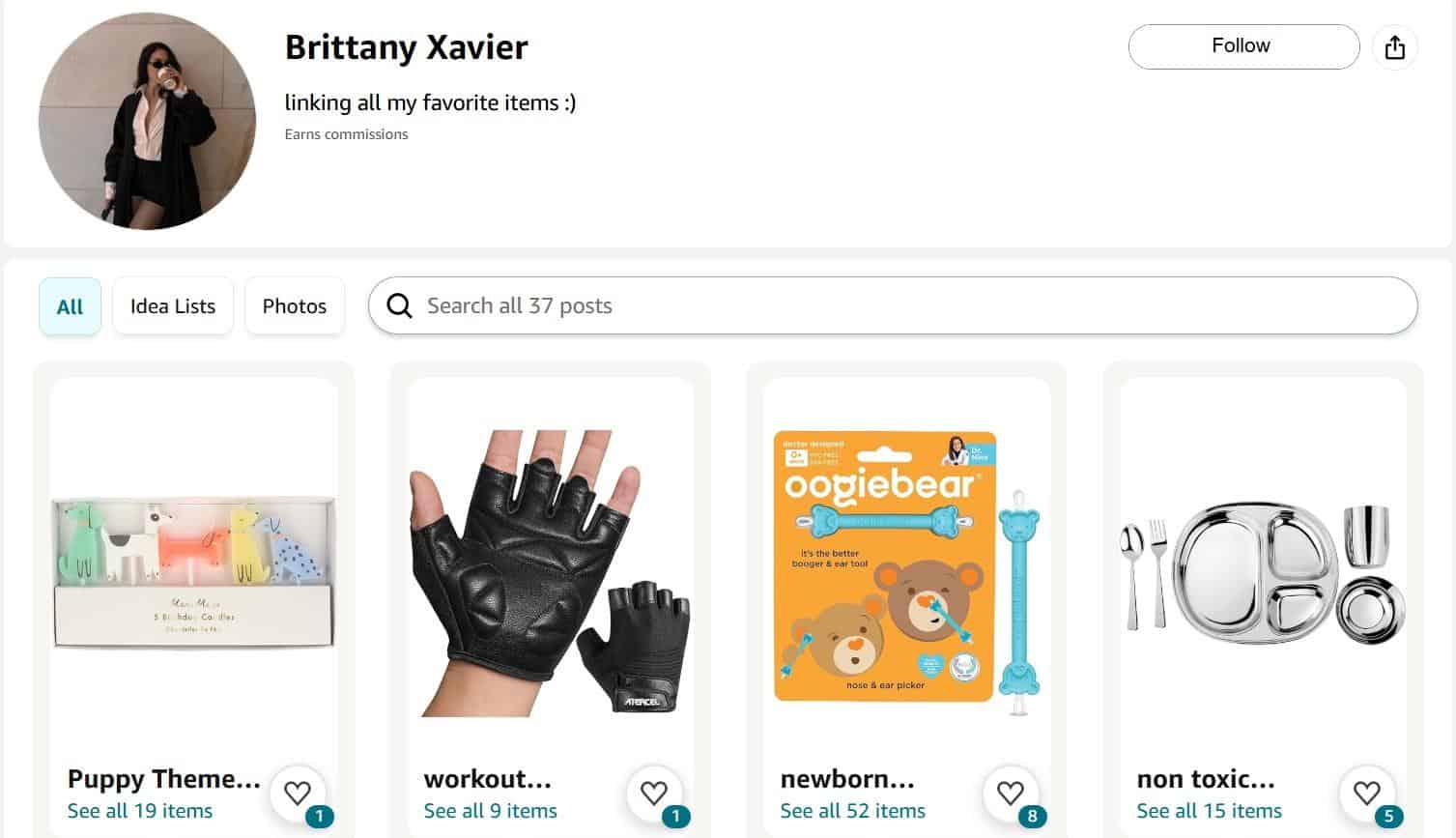The image size is (1456, 838).
Task: Focus the Search all 37 posts field
Action: click(x=893, y=306)
